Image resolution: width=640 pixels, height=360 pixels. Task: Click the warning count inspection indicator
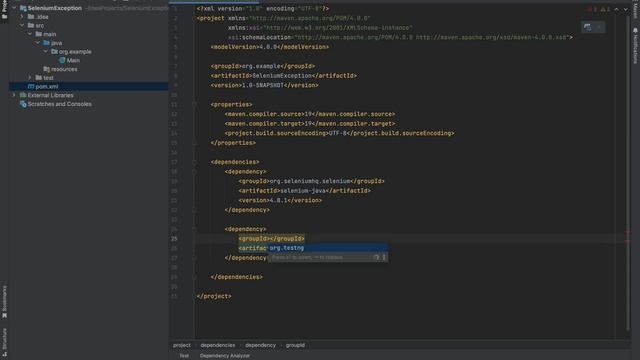point(605,9)
